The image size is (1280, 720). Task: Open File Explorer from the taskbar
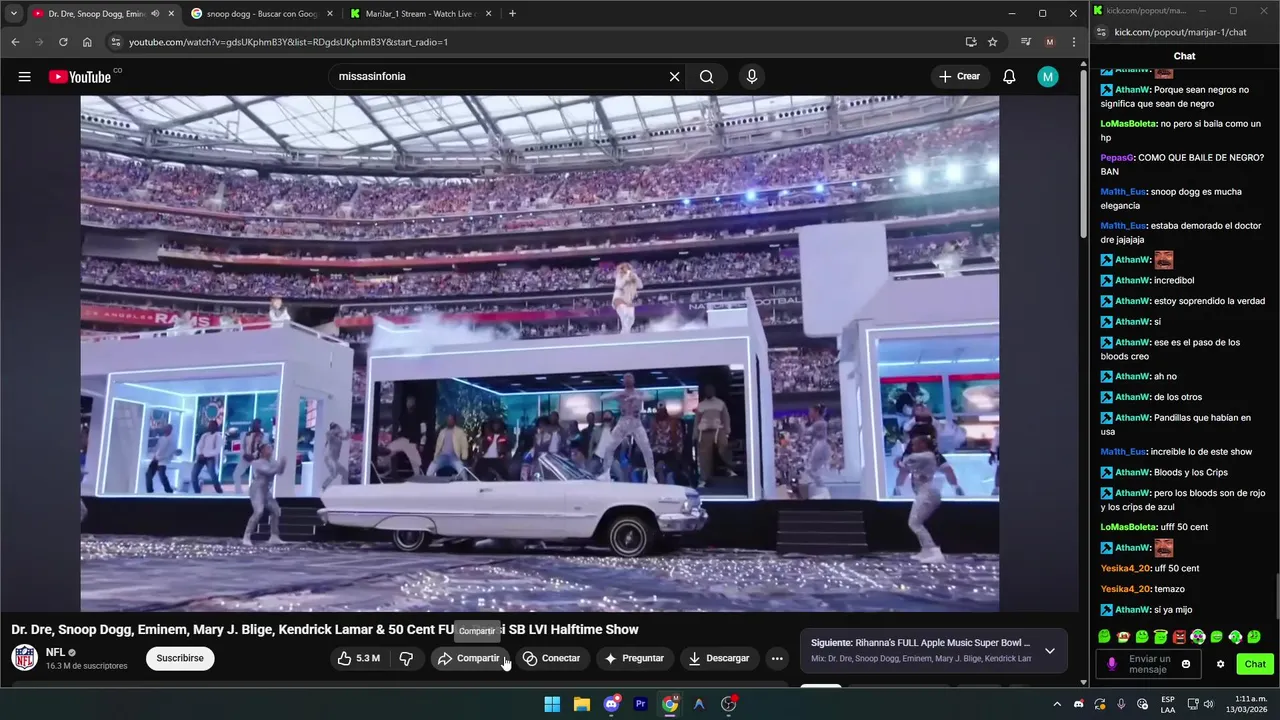581,704
